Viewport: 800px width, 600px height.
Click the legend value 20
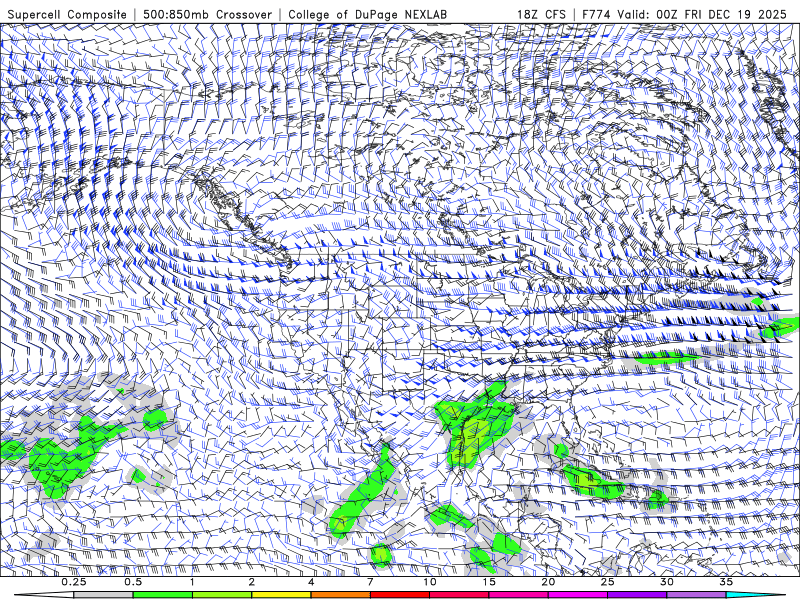click(x=548, y=582)
